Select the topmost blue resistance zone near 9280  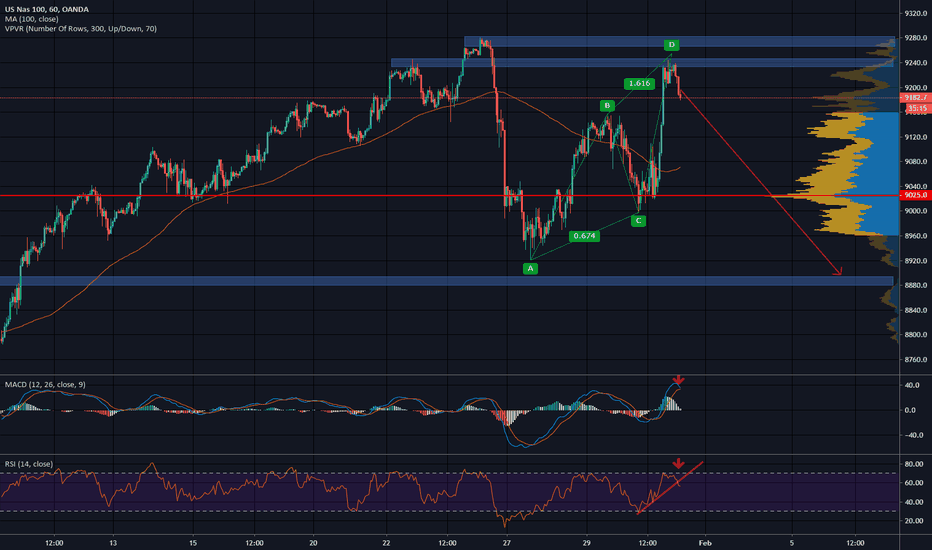679,42
